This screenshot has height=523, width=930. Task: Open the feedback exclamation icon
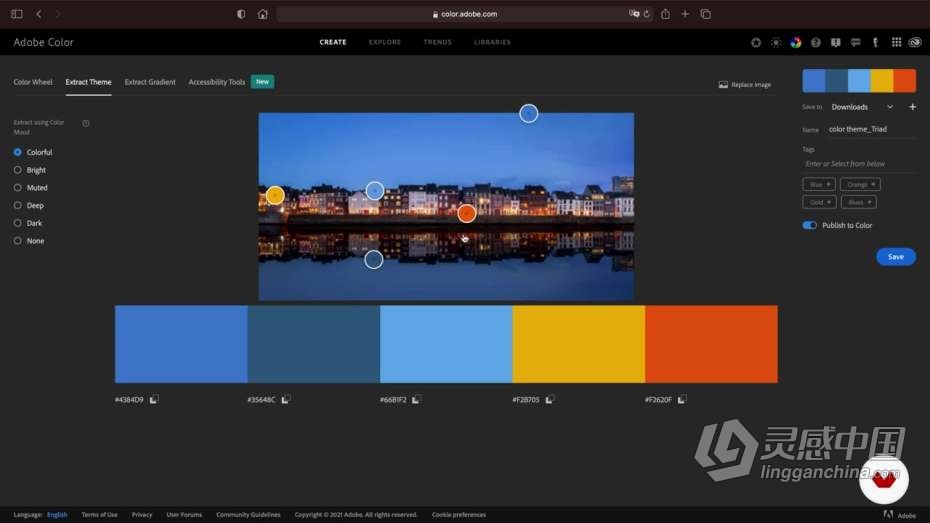point(836,42)
